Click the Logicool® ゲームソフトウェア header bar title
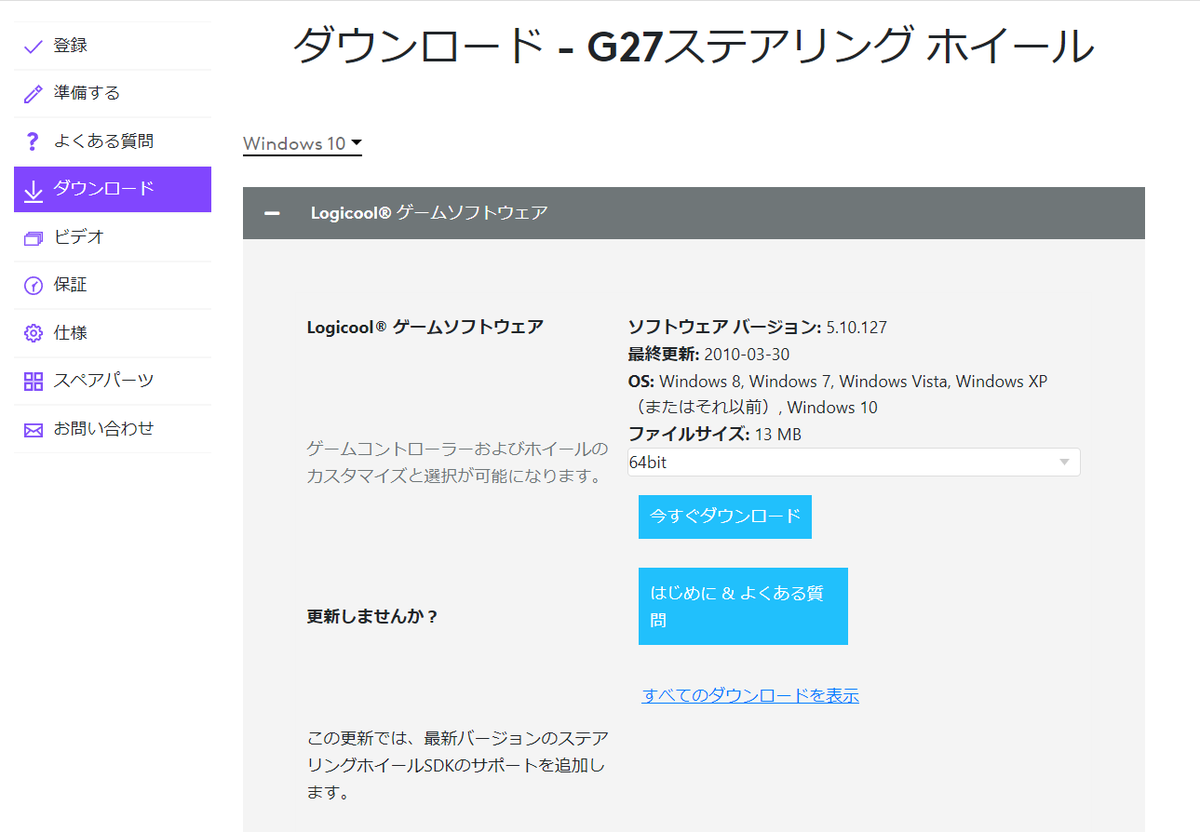The width and height of the screenshot is (1200, 832). (x=429, y=213)
